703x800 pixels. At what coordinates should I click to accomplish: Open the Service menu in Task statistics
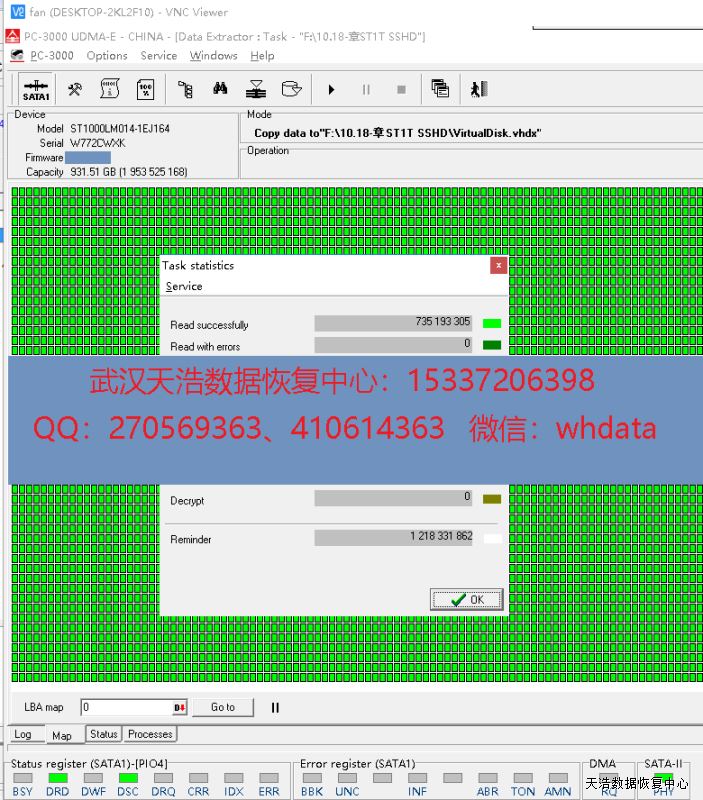coord(184,287)
